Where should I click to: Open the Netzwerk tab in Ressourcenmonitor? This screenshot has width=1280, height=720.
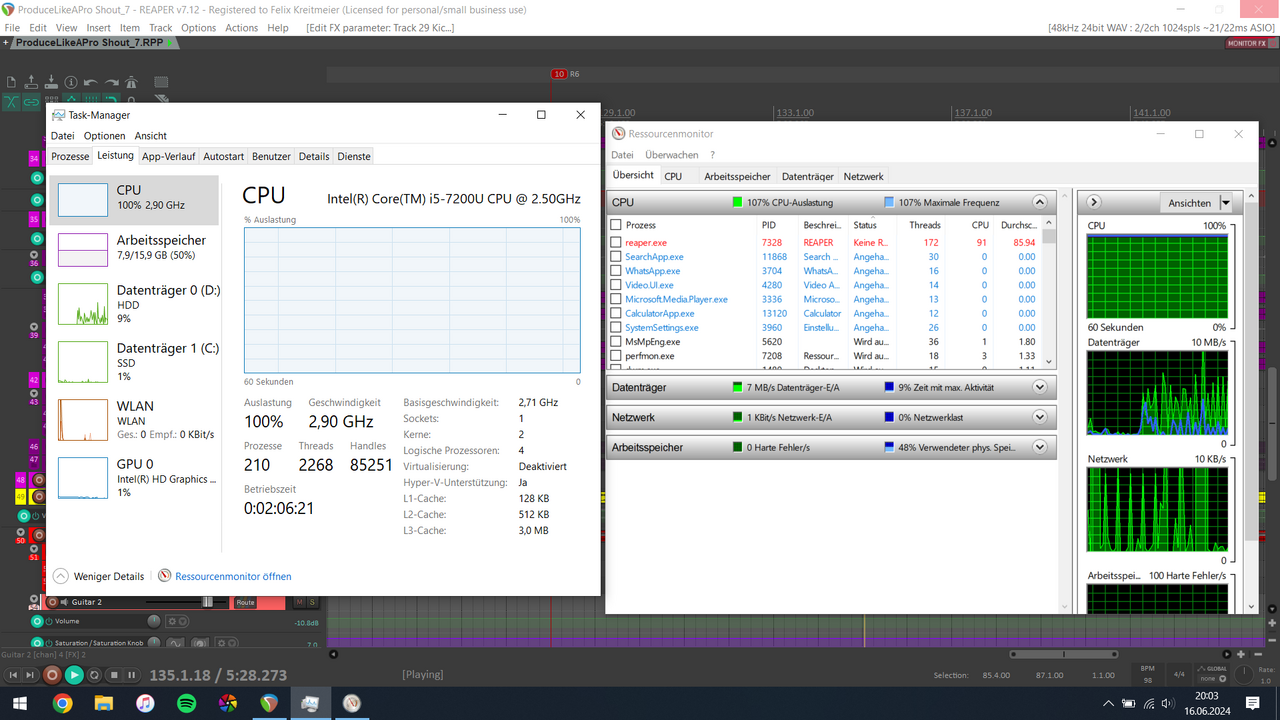[863, 176]
